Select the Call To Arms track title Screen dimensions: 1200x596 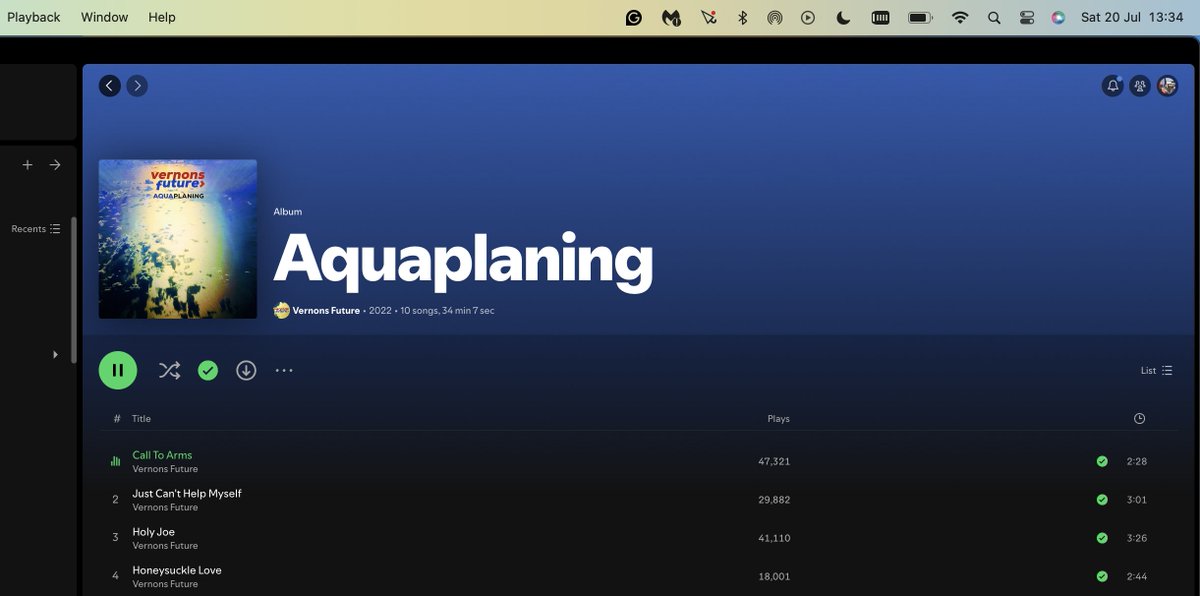tap(162, 455)
